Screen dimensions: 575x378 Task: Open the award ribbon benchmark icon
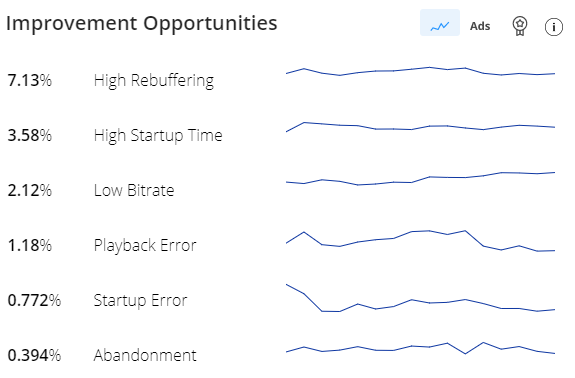pos(520,26)
